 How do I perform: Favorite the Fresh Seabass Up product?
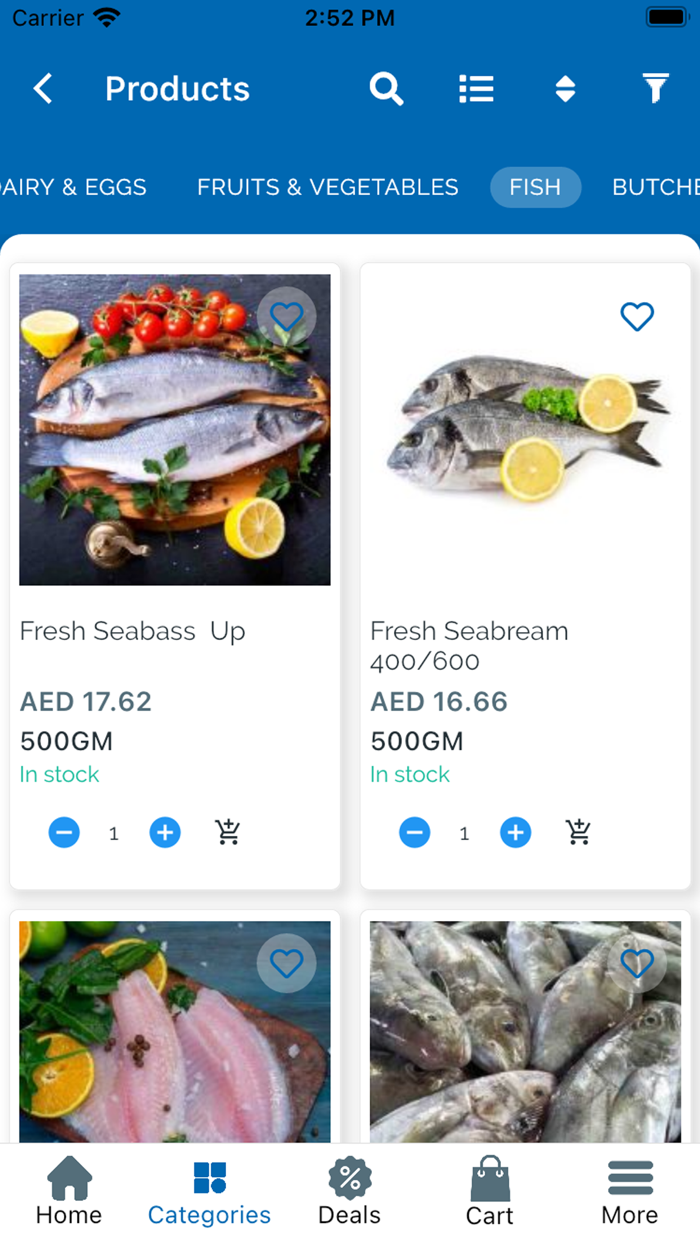tap(287, 316)
